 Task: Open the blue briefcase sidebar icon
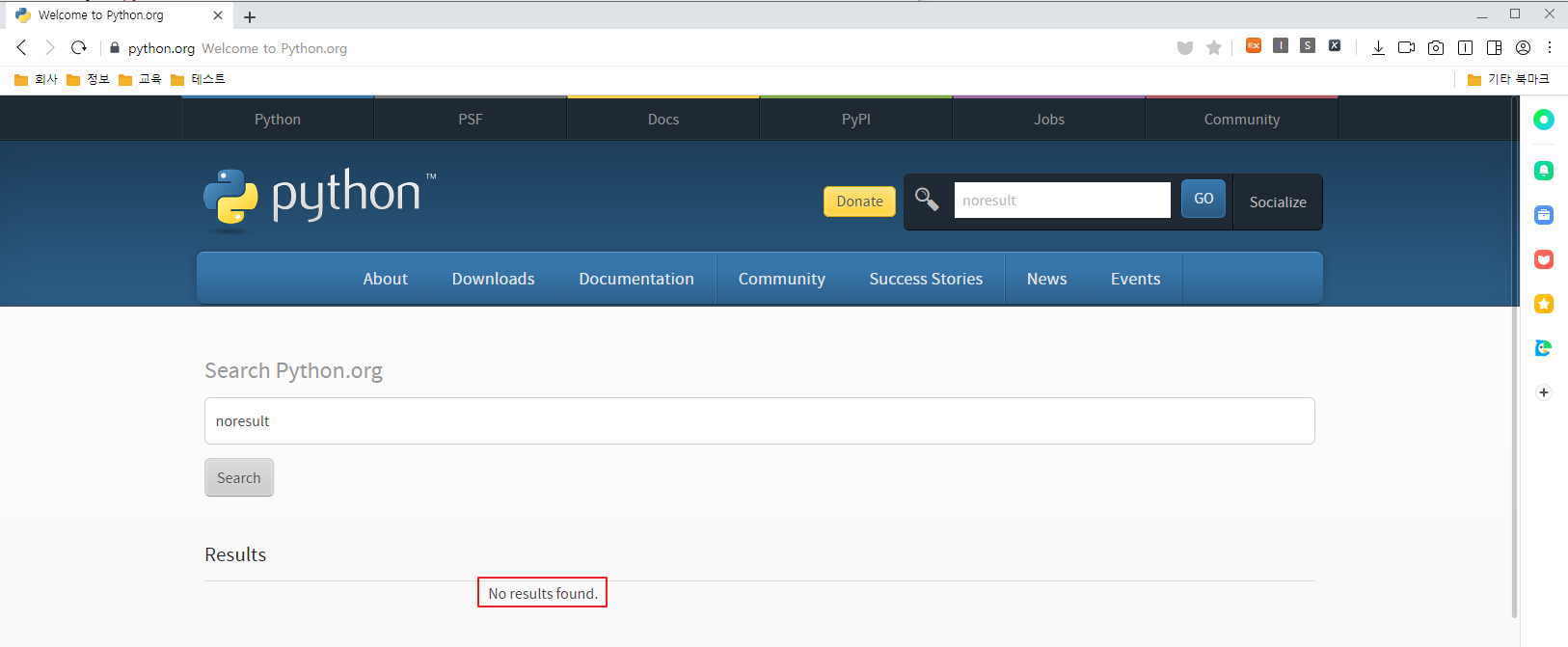click(1544, 215)
